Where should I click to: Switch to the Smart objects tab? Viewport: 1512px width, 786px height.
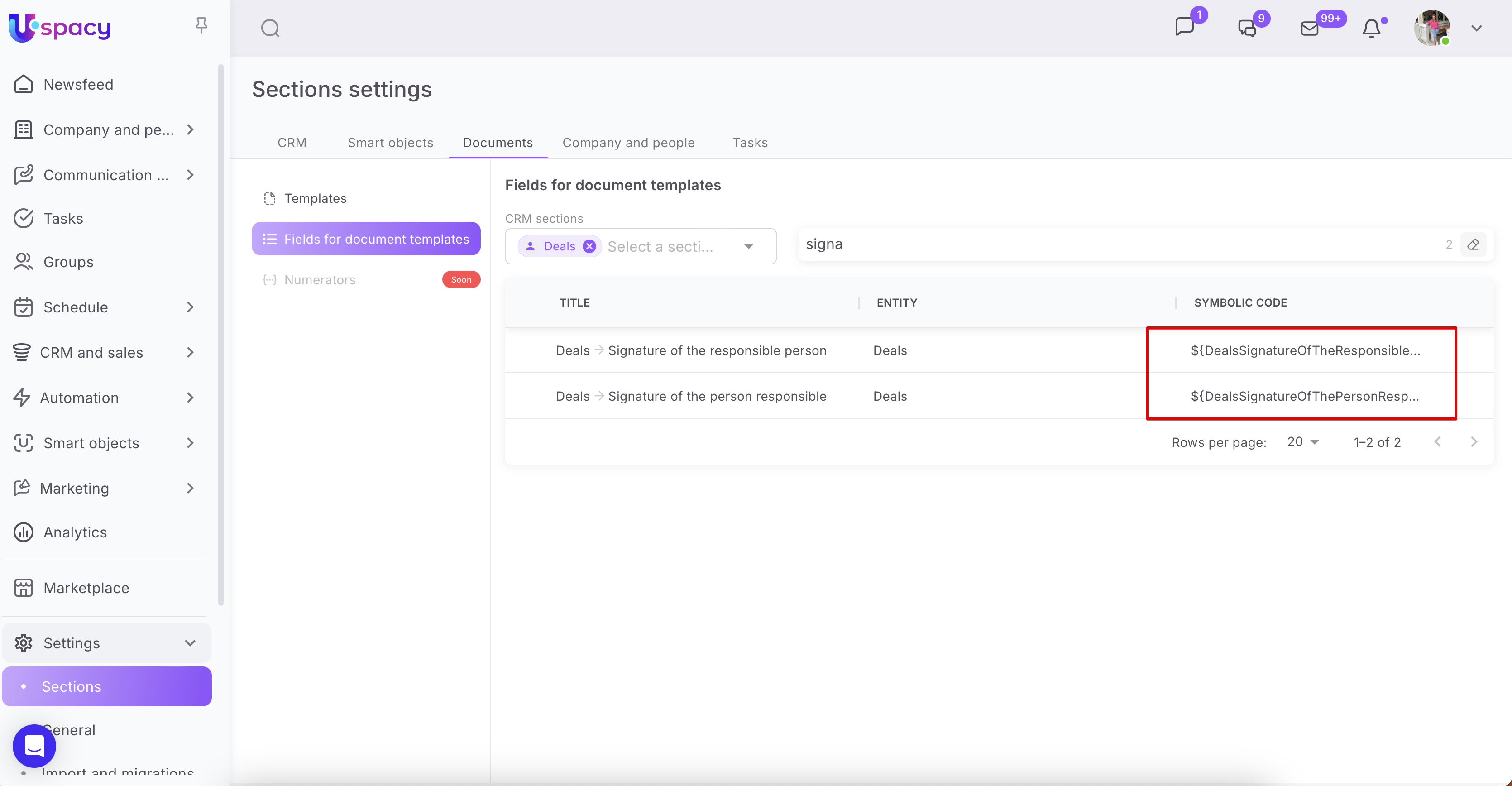click(x=390, y=143)
